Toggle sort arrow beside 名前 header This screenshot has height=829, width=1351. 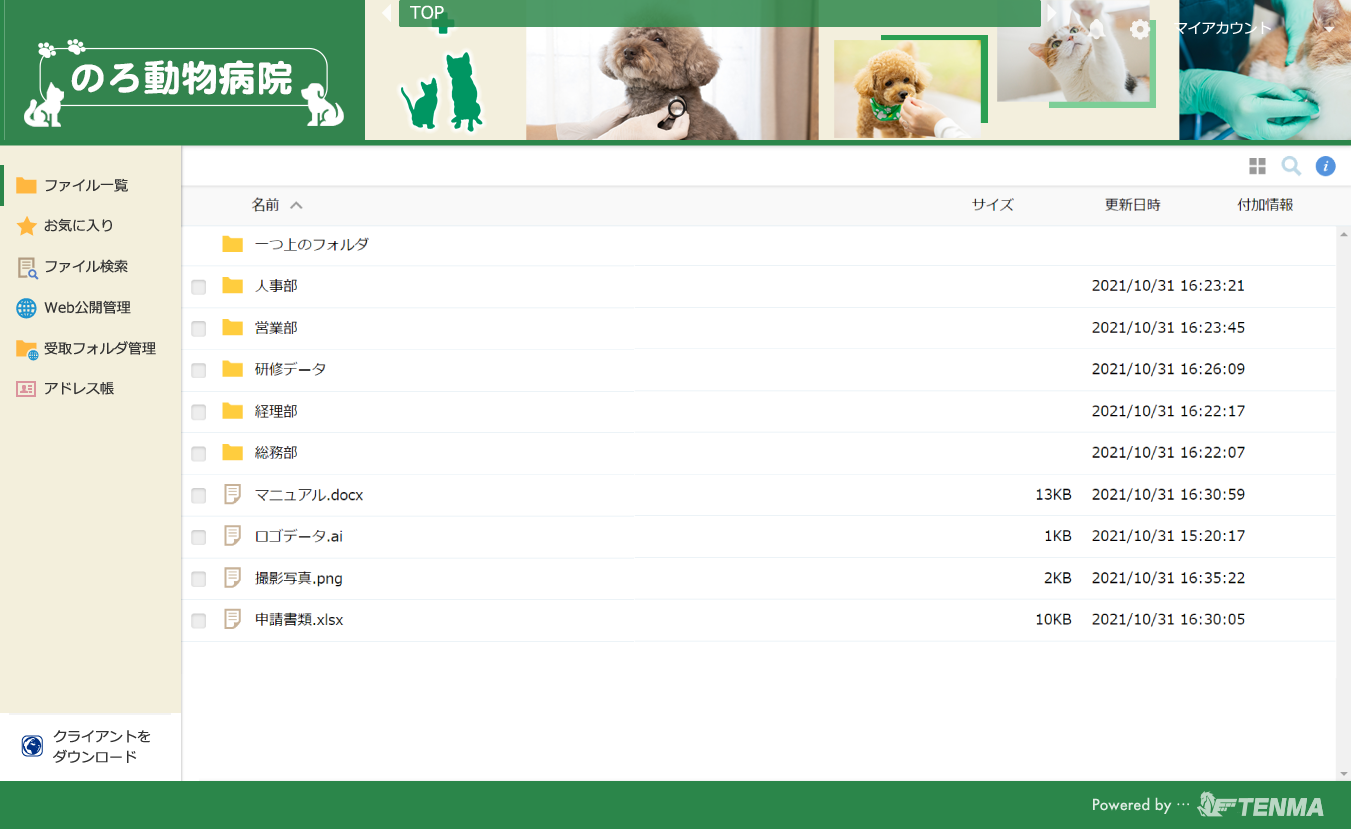point(296,205)
